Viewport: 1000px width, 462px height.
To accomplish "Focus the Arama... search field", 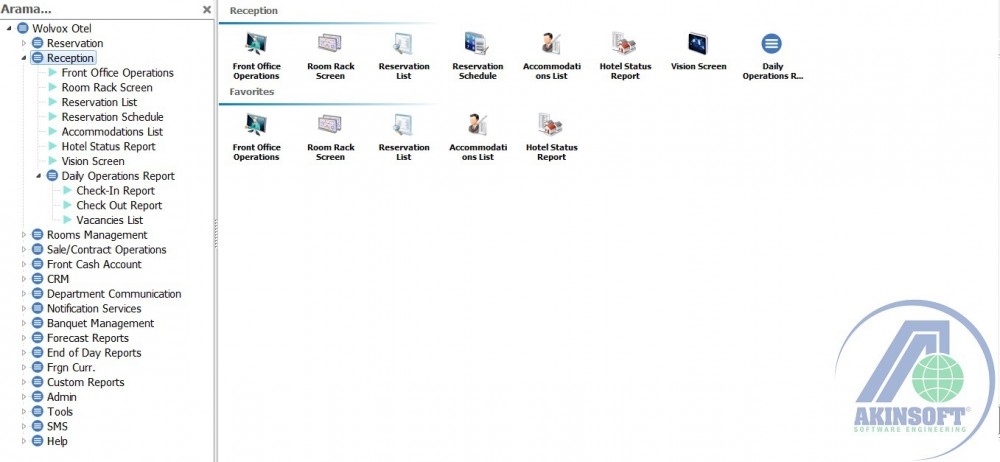I will pyautogui.click(x=99, y=10).
